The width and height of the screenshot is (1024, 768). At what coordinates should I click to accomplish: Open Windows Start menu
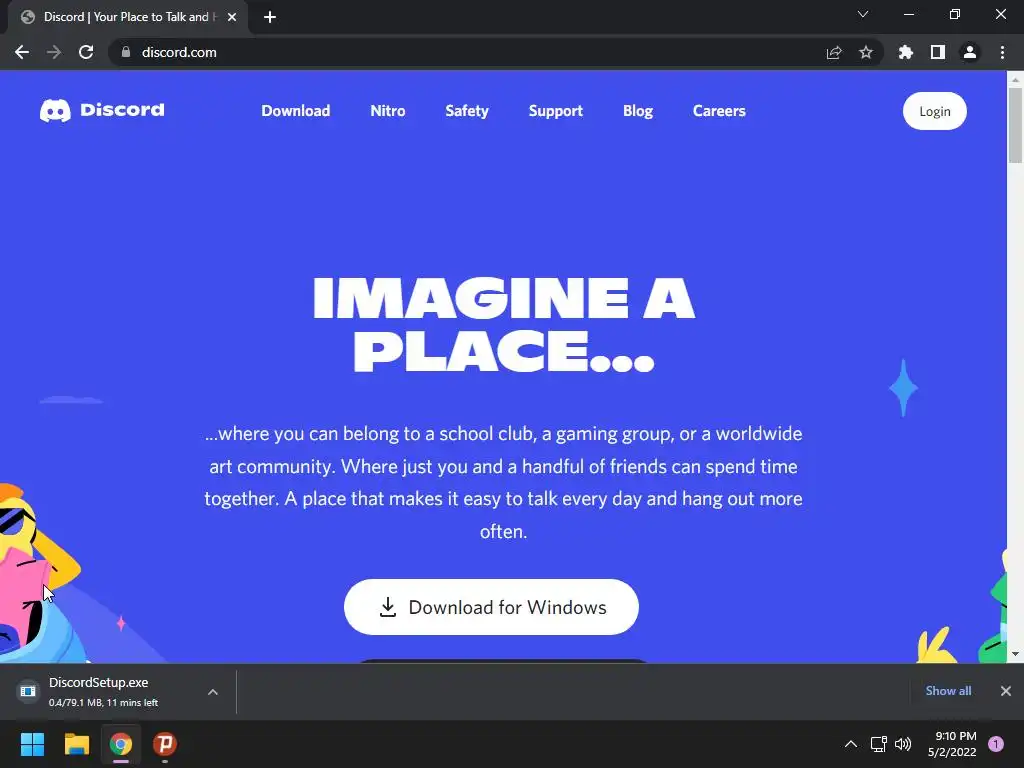(32, 744)
